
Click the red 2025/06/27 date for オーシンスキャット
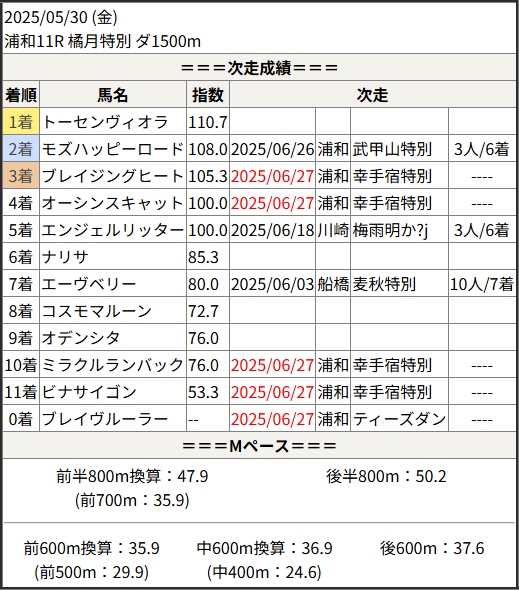[272, 203]
